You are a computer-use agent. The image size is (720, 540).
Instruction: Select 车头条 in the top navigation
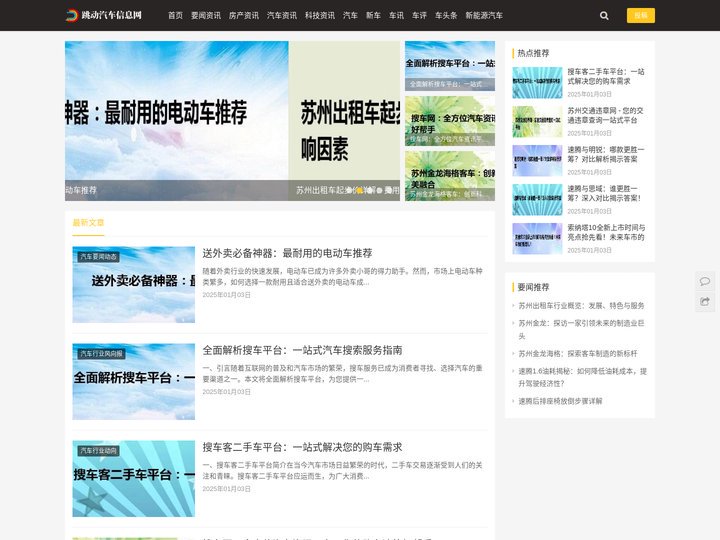446,15
